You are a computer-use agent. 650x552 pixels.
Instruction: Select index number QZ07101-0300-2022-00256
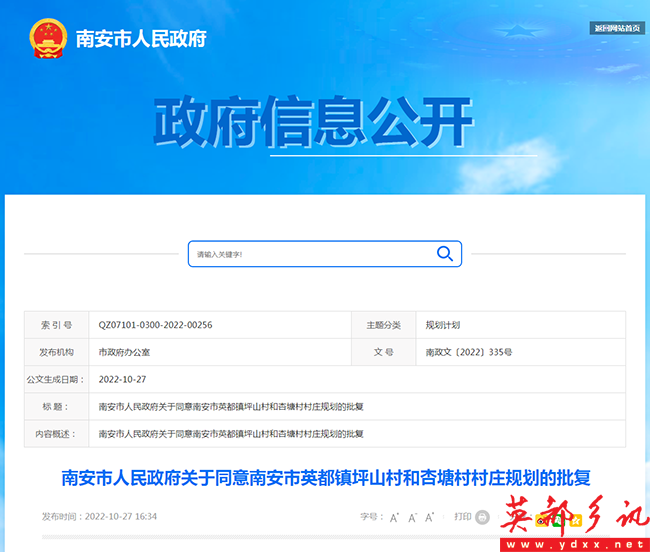click(x=155, y=325)
